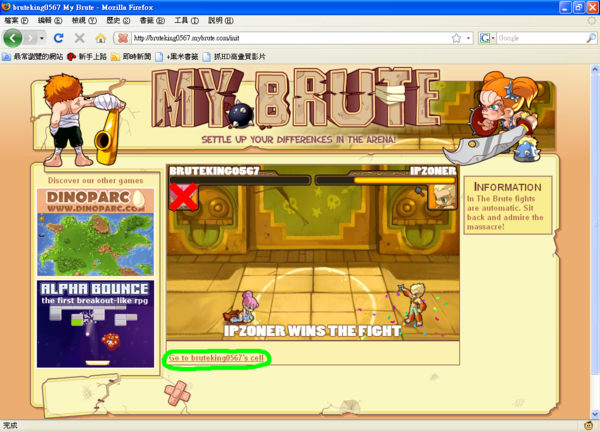This screenshot has width=600, height=432.
Task: Bookmark this page with the star icon
Action: pyautogui.click(x=456, y=38)
